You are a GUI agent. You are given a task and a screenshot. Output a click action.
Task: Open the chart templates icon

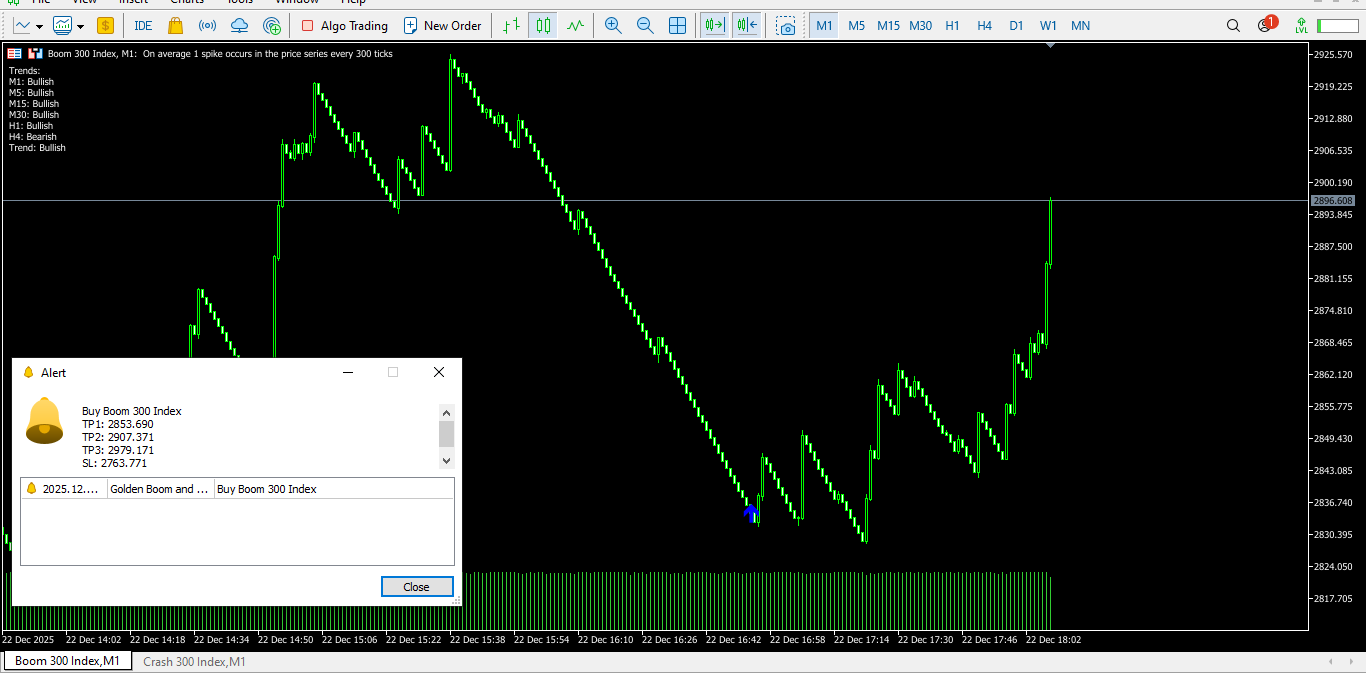(x=62, y=26)
